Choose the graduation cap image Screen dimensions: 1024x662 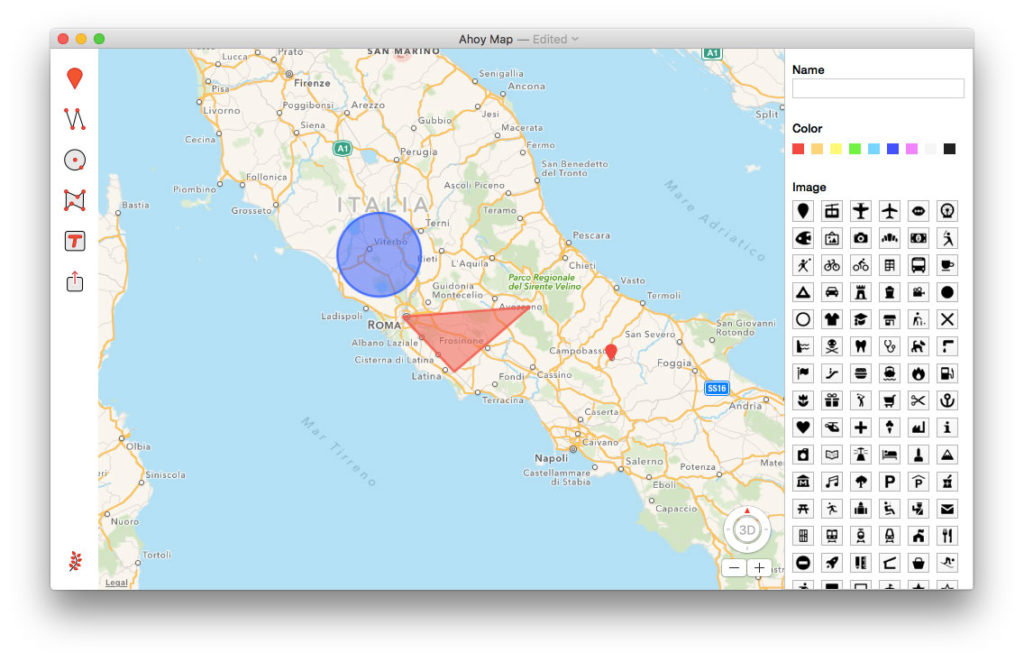pyautogui.click(x=861, y=319)
